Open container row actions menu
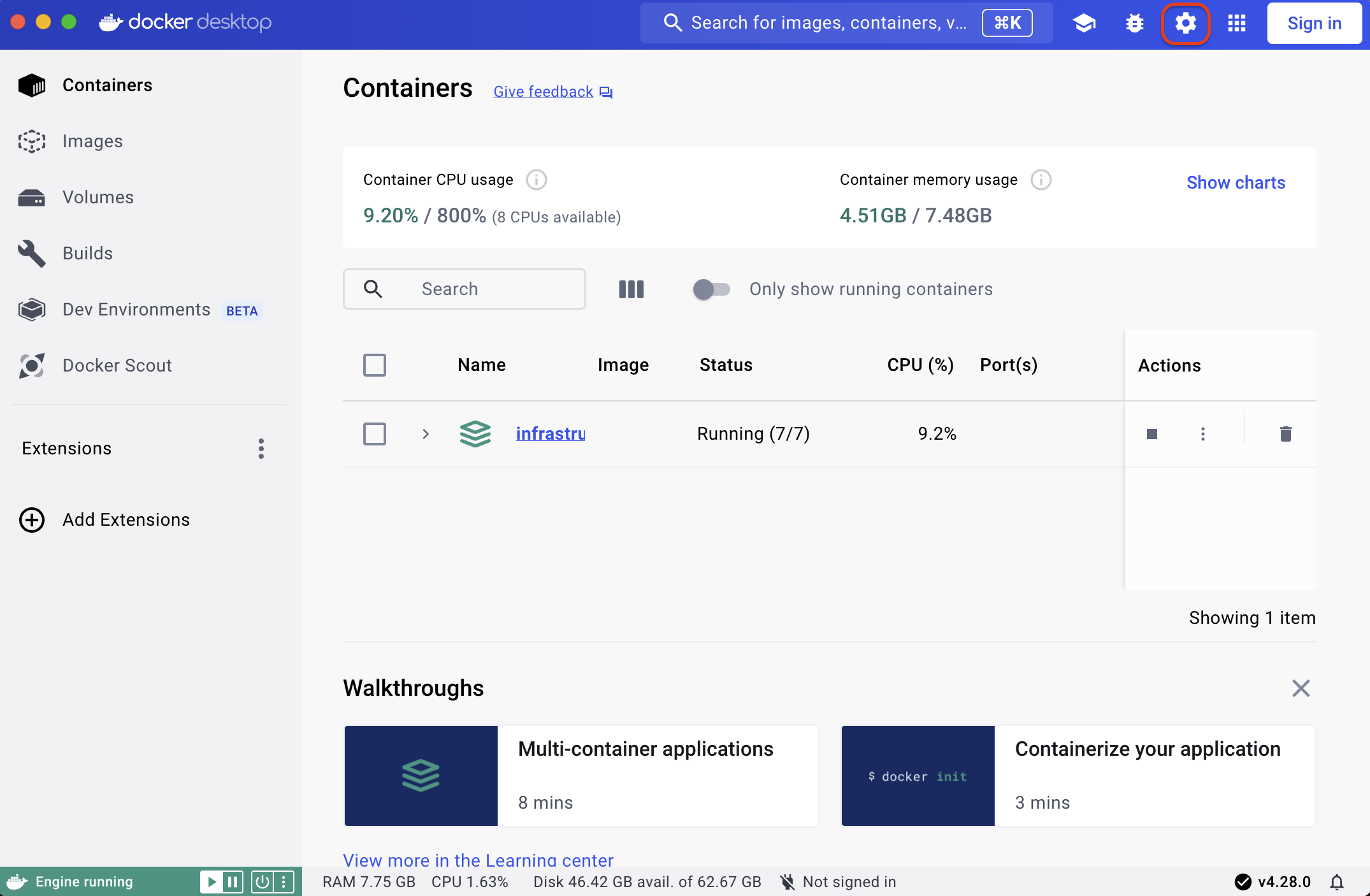This screenshot has width=1370, height=896. coord(1203,434)
